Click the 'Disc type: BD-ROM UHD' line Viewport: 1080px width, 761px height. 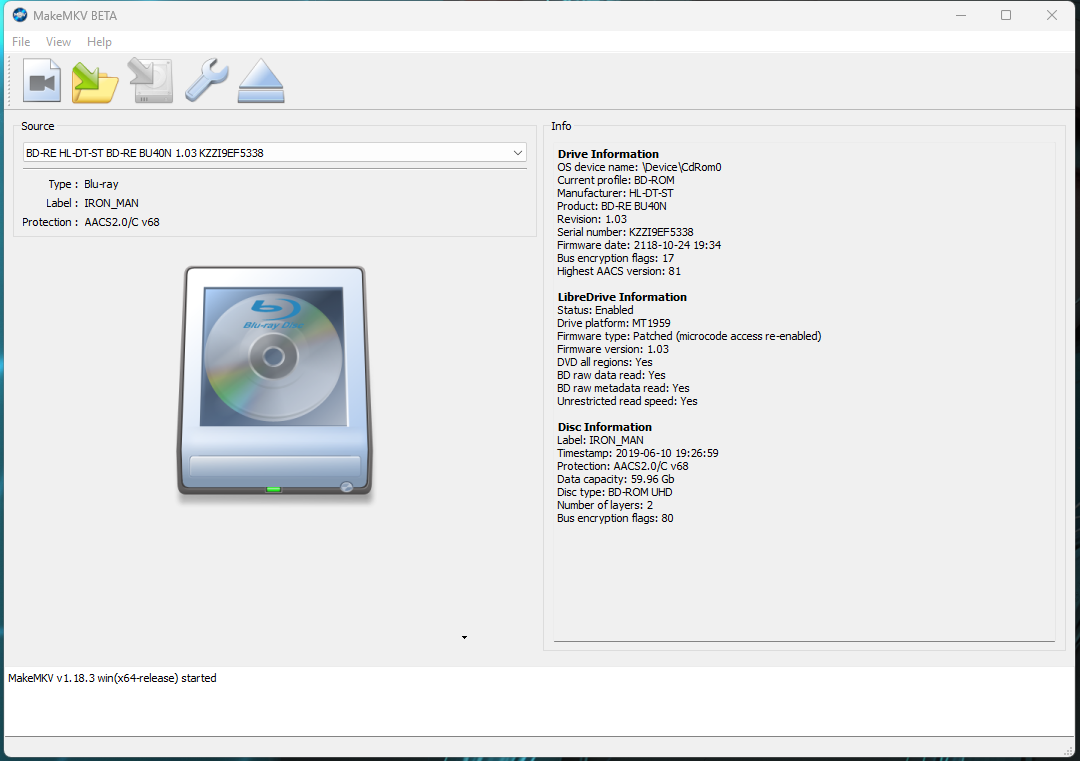(615, 493)
